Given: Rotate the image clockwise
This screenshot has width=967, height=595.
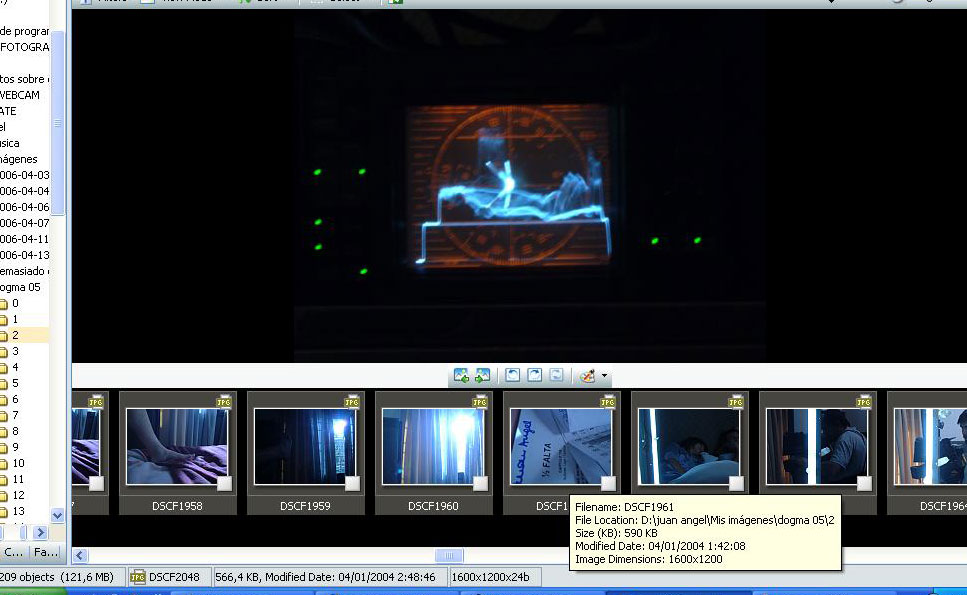Looking at the screenshot, I should [x=535, y=375].
